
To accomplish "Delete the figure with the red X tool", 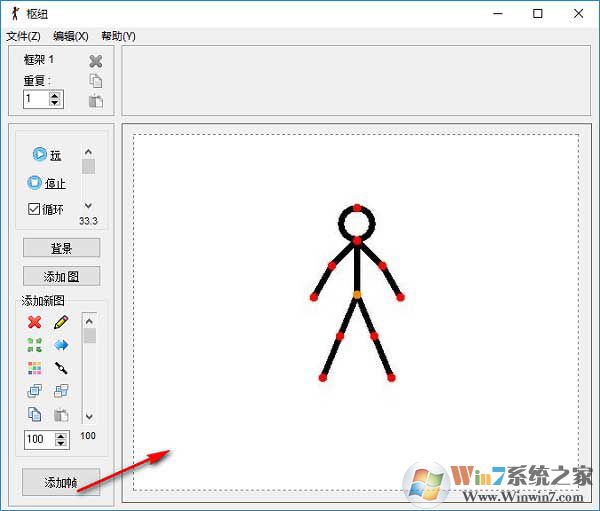I will (34, 322).
